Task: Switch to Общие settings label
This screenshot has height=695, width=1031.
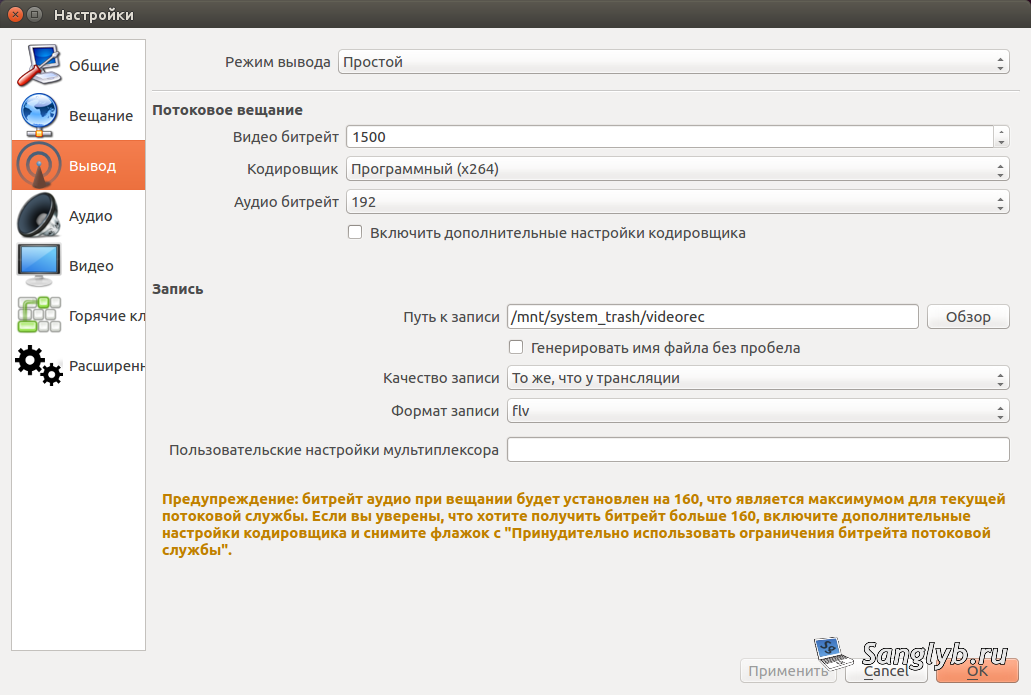Action: [x=94, y=66]
